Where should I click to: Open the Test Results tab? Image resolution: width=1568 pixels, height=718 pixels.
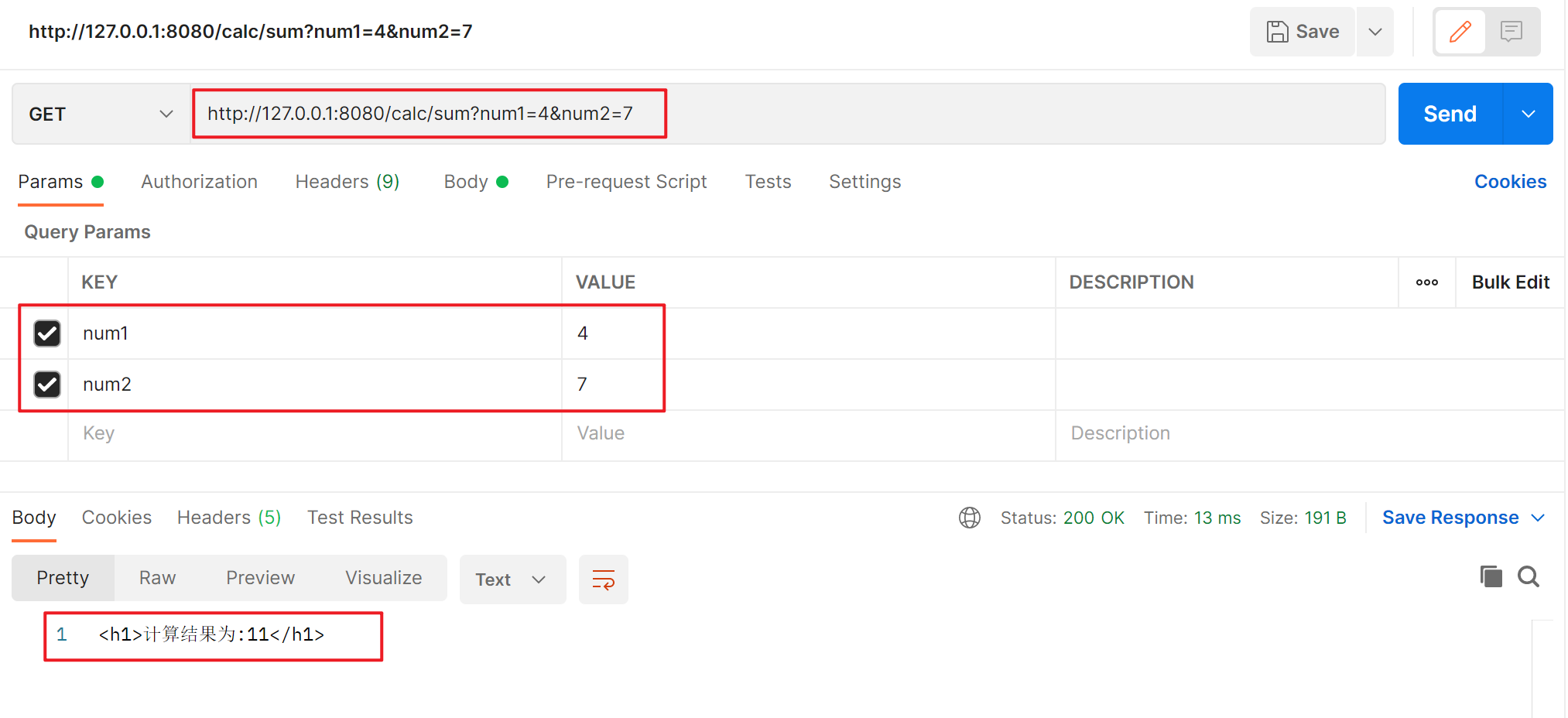(360, 518)
